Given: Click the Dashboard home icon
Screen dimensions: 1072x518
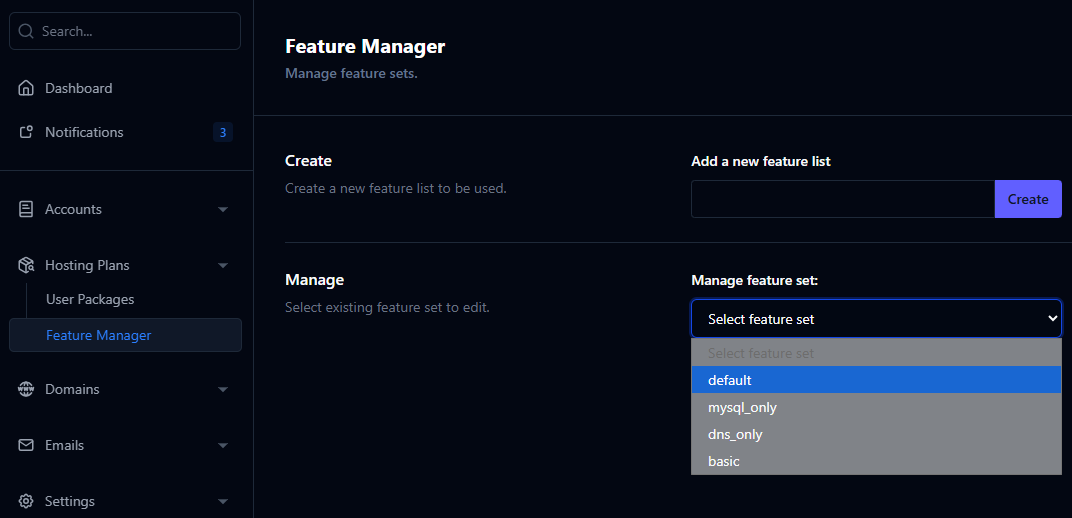Looking at the screenshot, I should coord(26,88).
